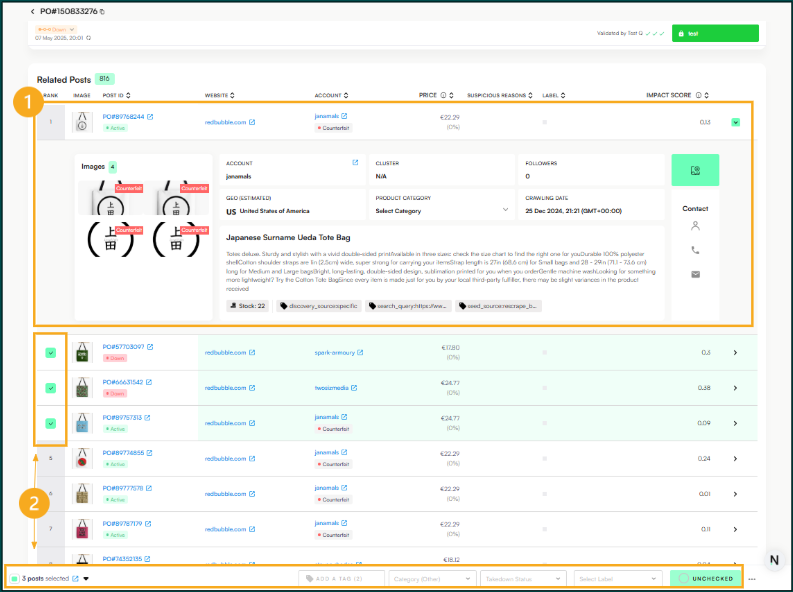The image size is (793, 592).
Task: Expand row PO#89777578 using its chevron
Action: (735, 494)
